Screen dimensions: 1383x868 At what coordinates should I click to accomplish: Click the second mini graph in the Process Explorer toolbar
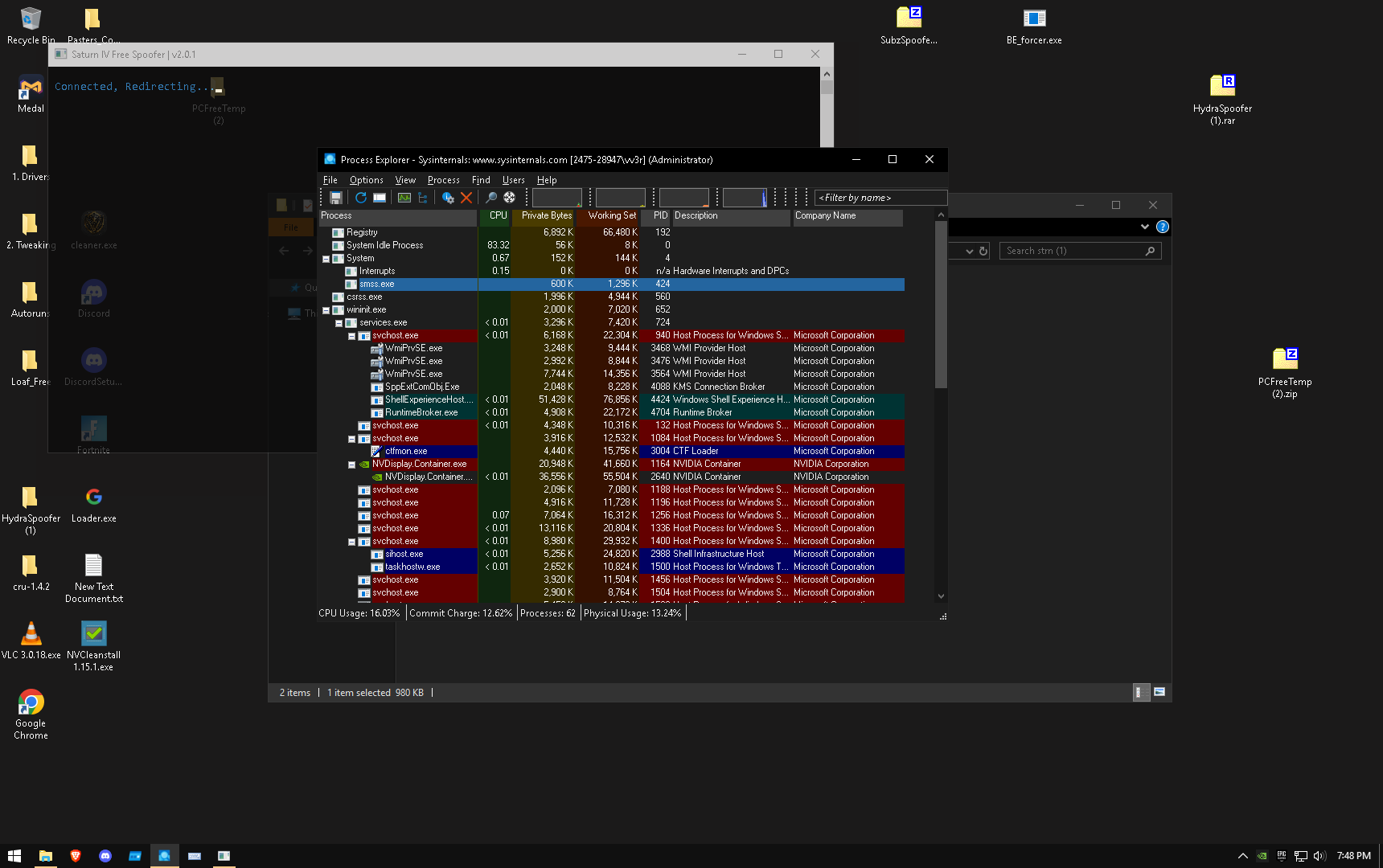(x=620, y=198)
